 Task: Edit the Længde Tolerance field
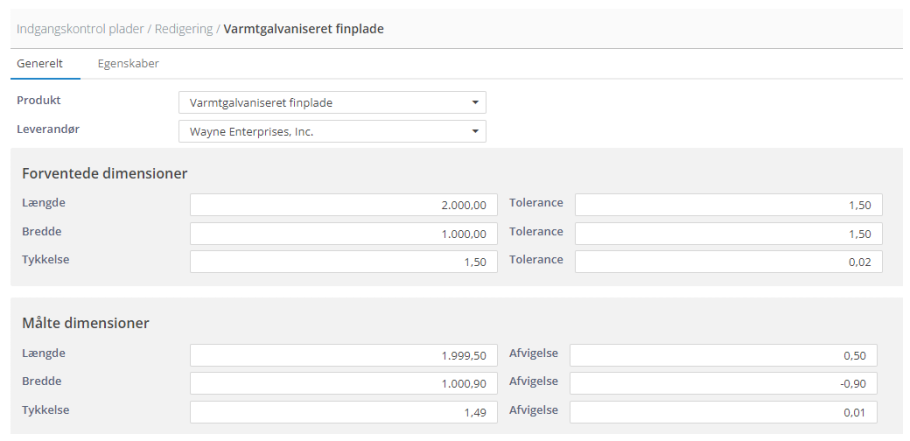pos(729,205)
